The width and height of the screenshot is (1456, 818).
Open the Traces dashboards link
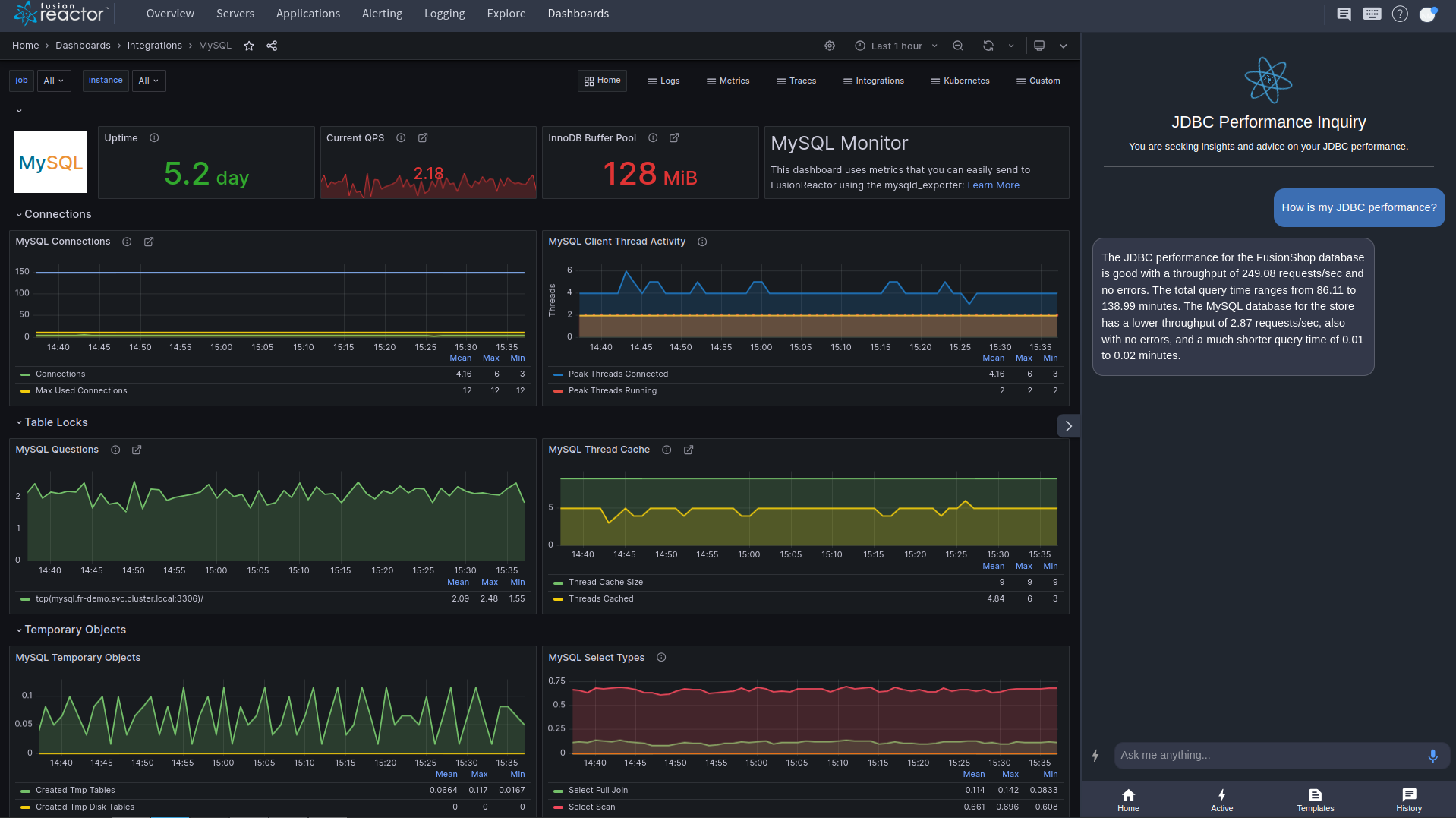[796, 81]
